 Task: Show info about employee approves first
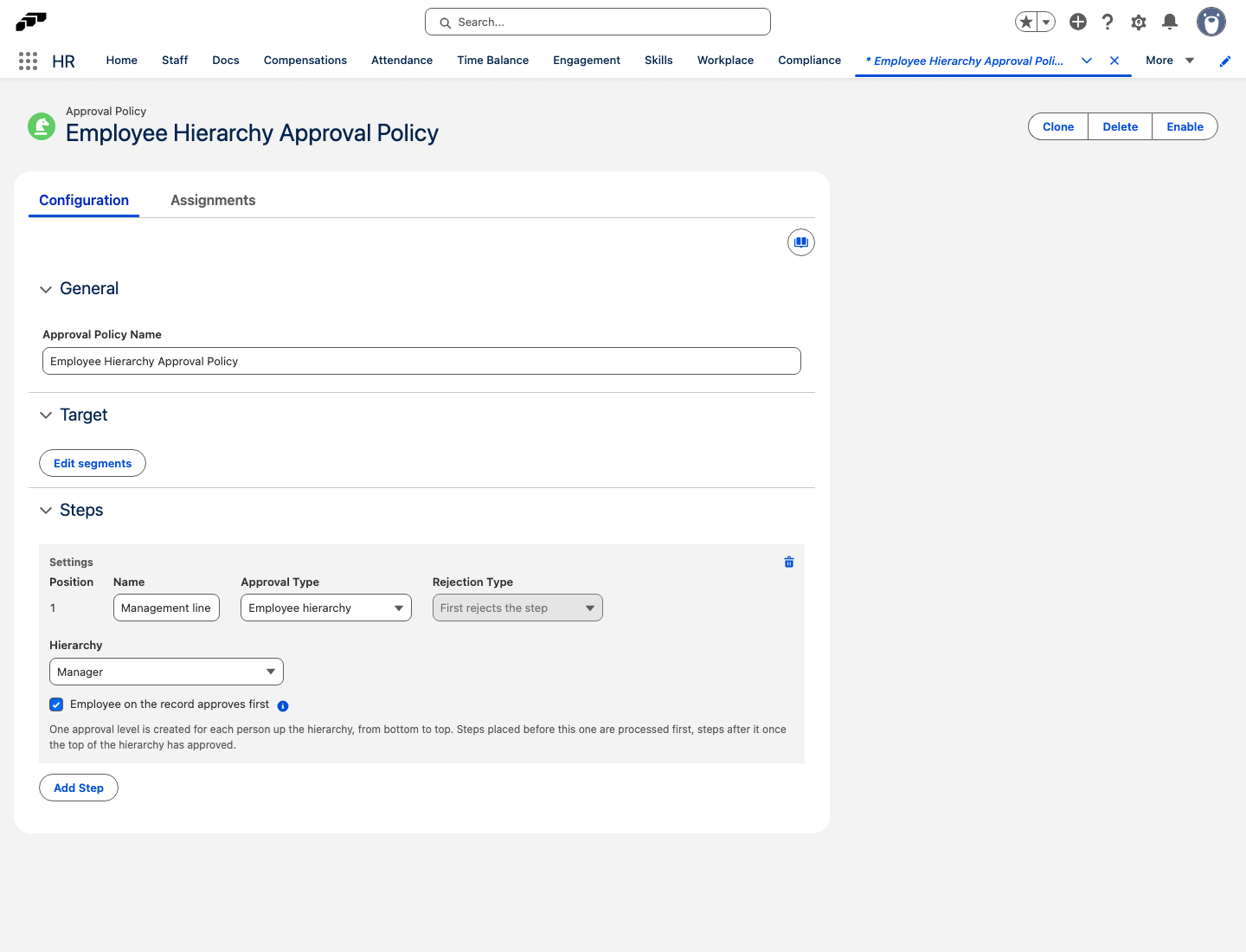[x=283, y=705]
